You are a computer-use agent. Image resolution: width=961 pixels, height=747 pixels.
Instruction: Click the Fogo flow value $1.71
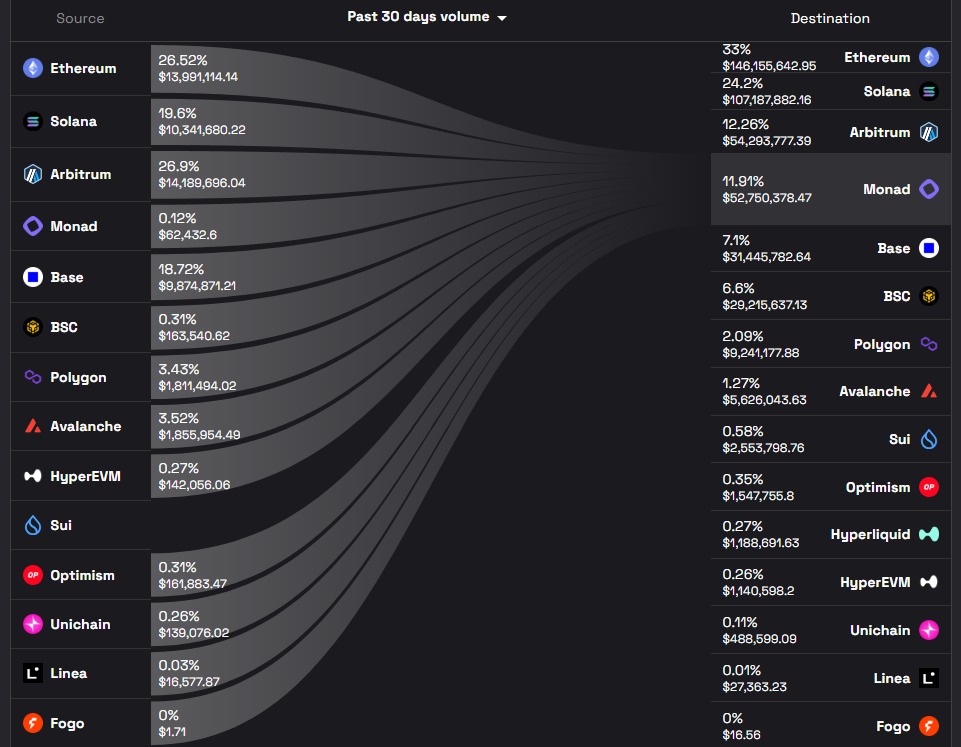coord(172,732)
